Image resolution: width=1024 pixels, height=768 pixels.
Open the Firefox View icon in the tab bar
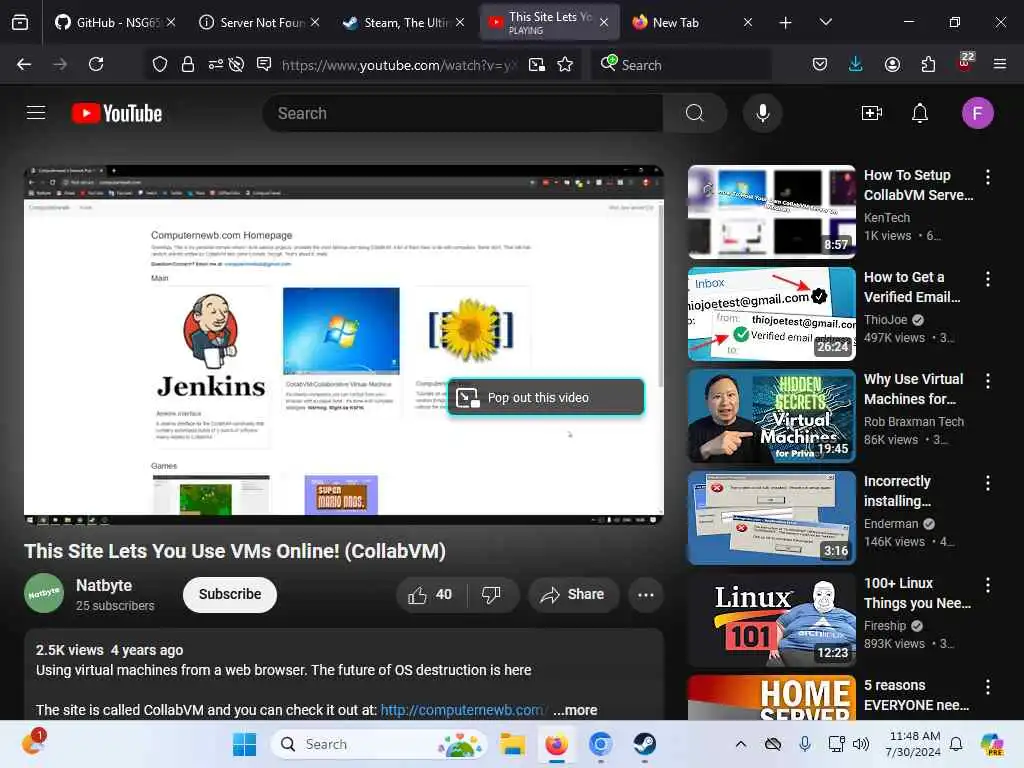pyautogui.click(x=20, y=22)
